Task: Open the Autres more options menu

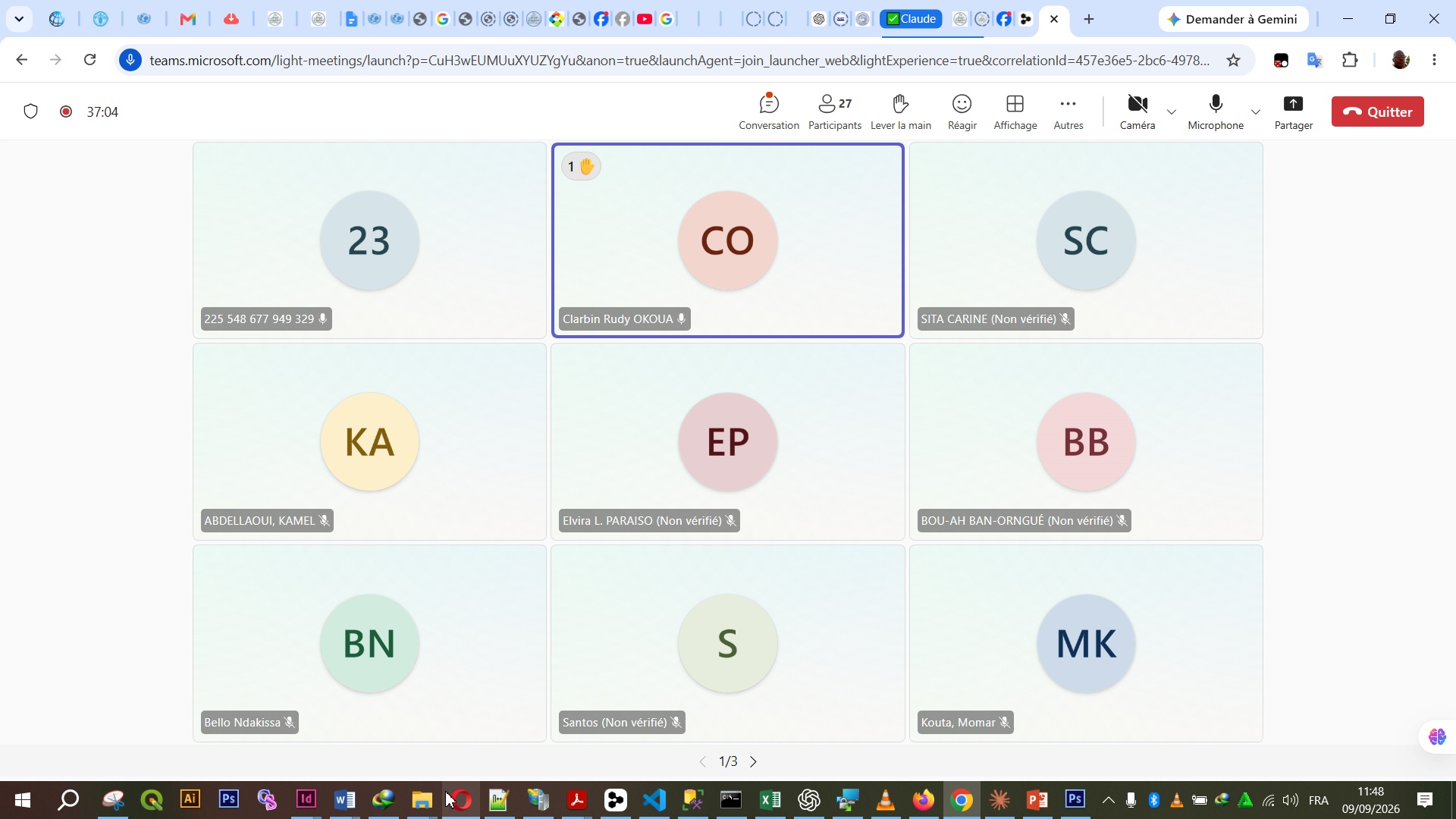Action: point(1068,111)
